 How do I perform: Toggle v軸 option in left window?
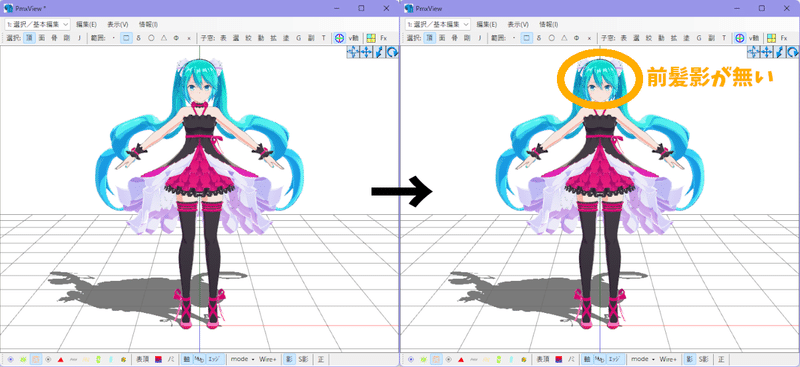coord(353,38)
